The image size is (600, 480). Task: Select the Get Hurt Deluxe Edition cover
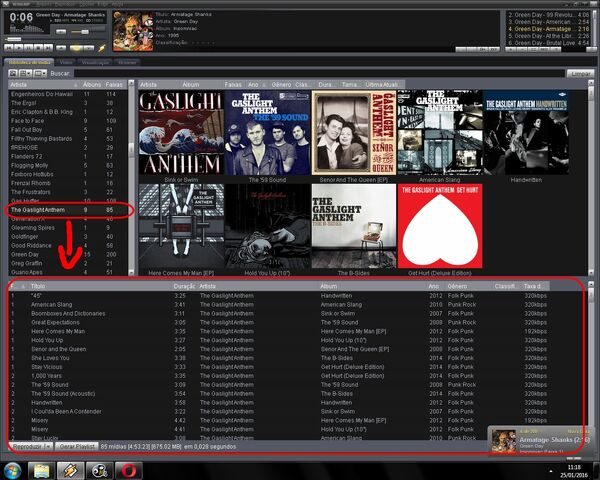(x=440, y=226)
